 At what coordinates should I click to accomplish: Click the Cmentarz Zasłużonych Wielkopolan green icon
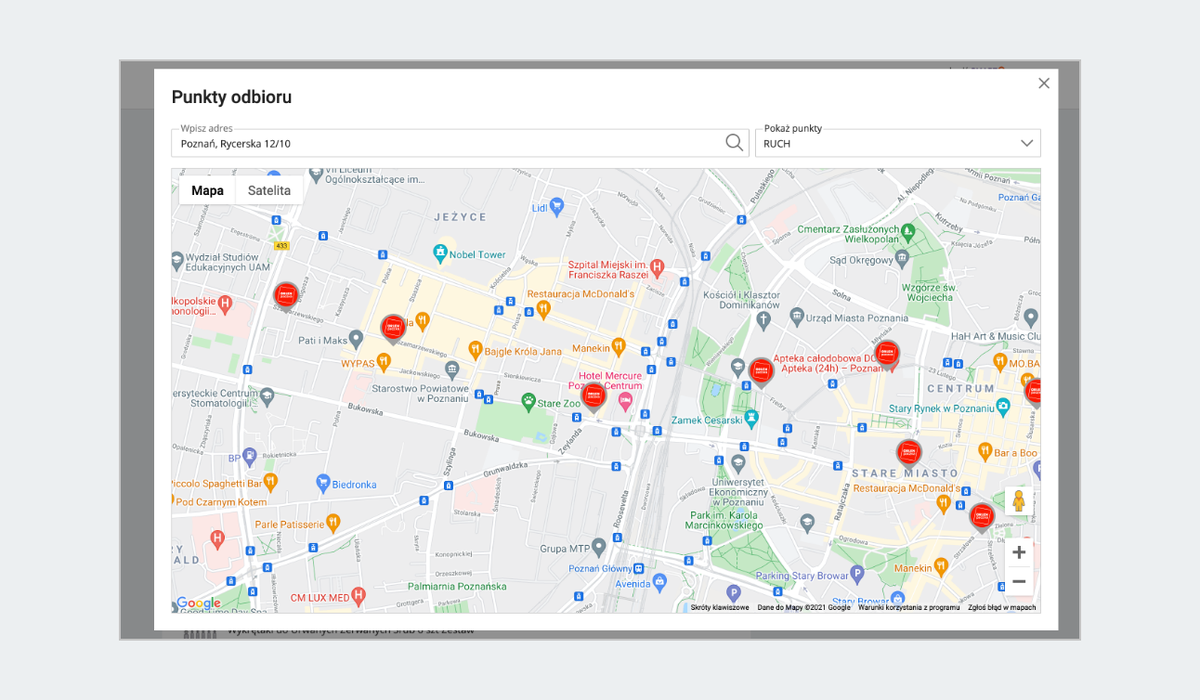[908, 232]
